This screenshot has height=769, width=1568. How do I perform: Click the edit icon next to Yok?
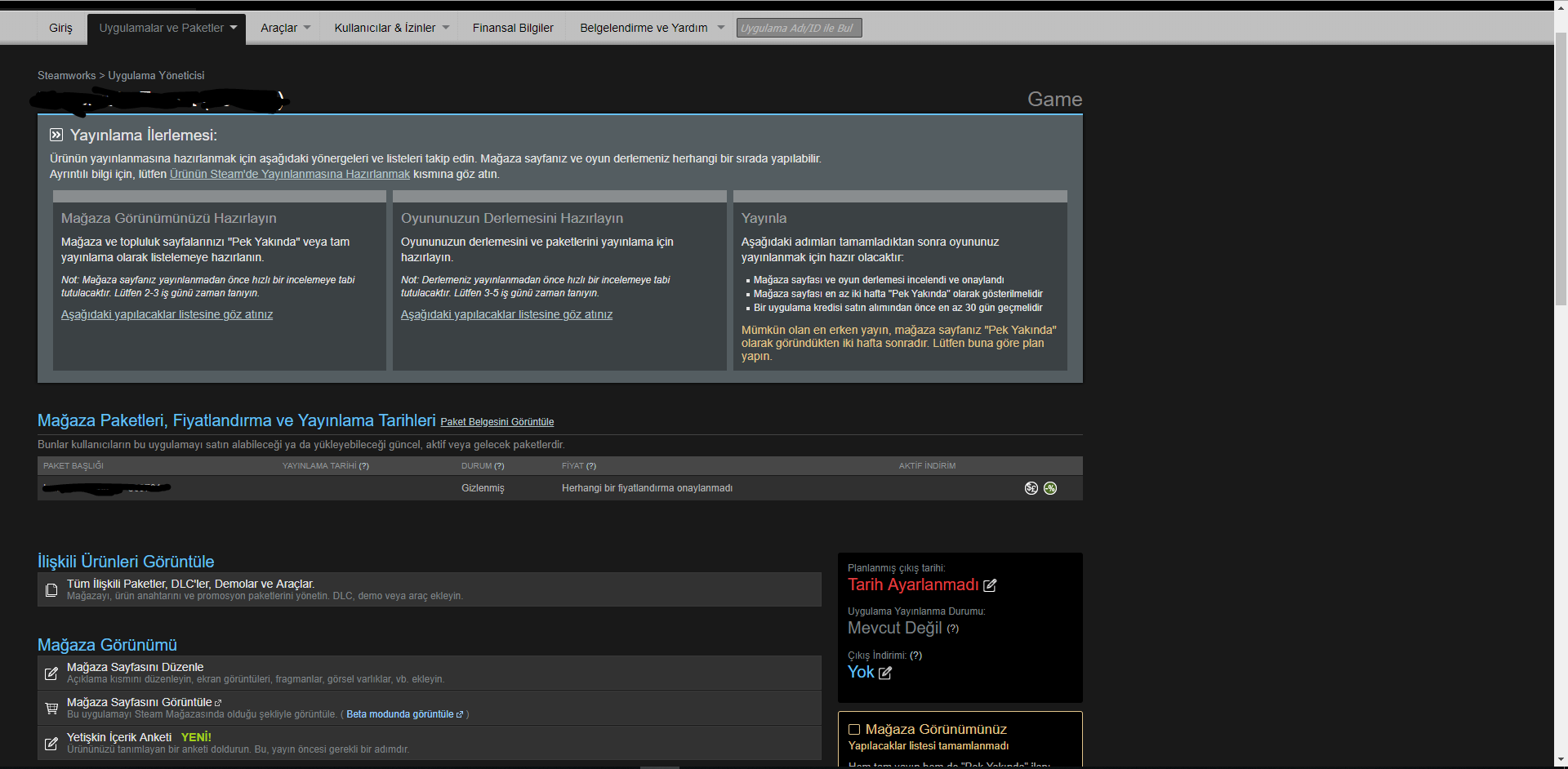885,673
